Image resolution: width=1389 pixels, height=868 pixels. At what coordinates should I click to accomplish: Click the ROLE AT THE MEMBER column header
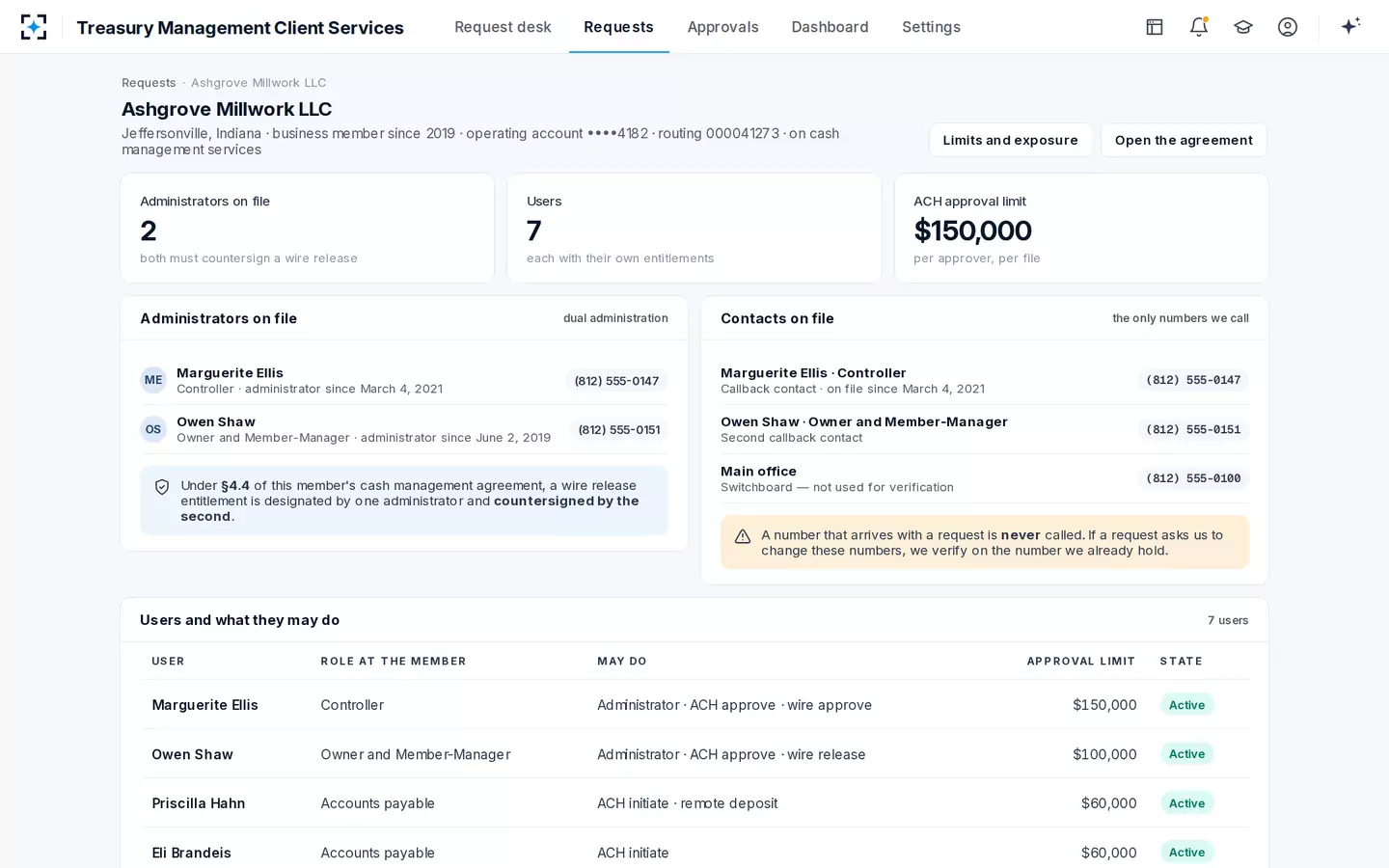tap(394, 662)
